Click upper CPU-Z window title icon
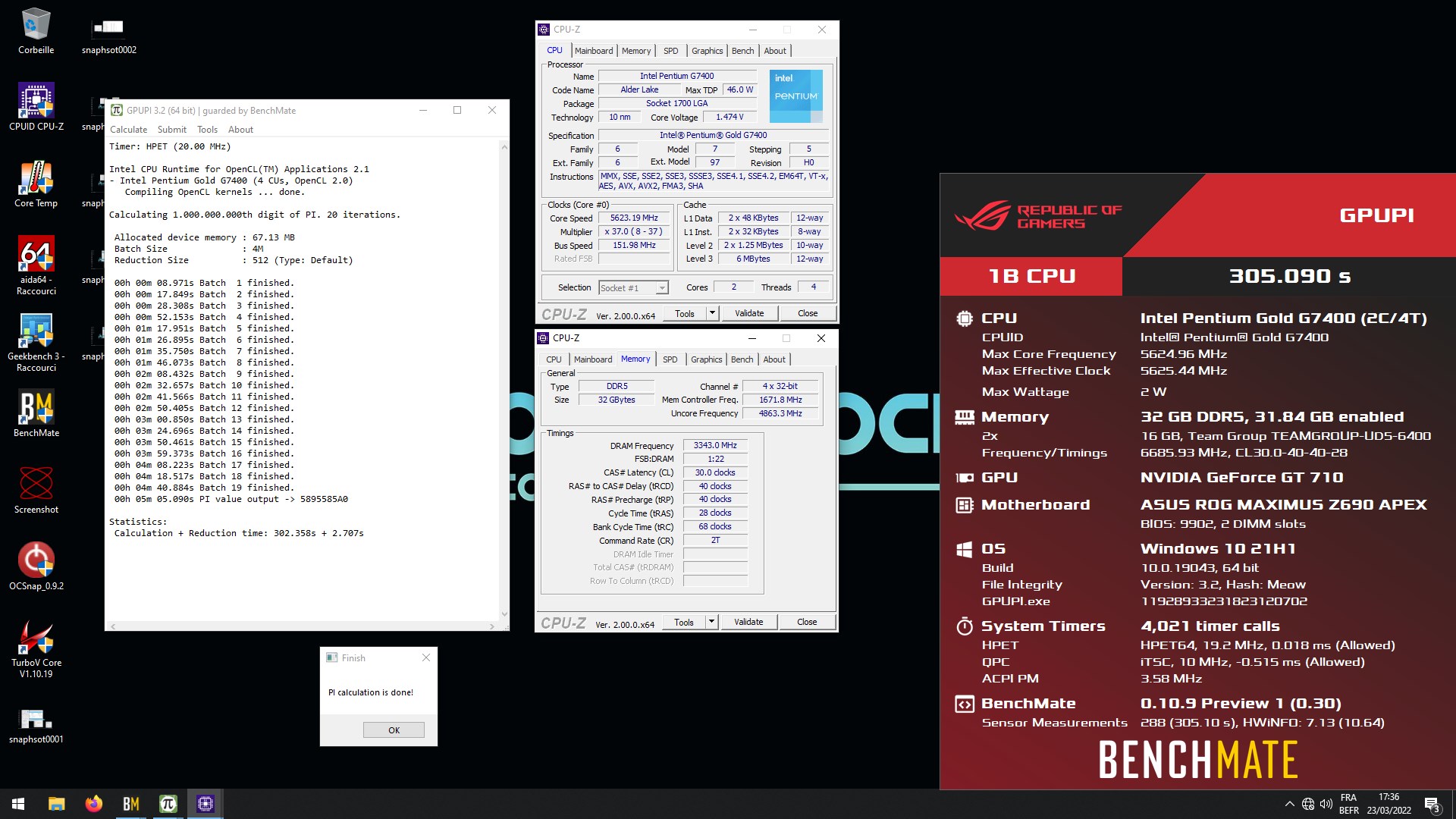1456x819 pixels. tap(544, 30)
